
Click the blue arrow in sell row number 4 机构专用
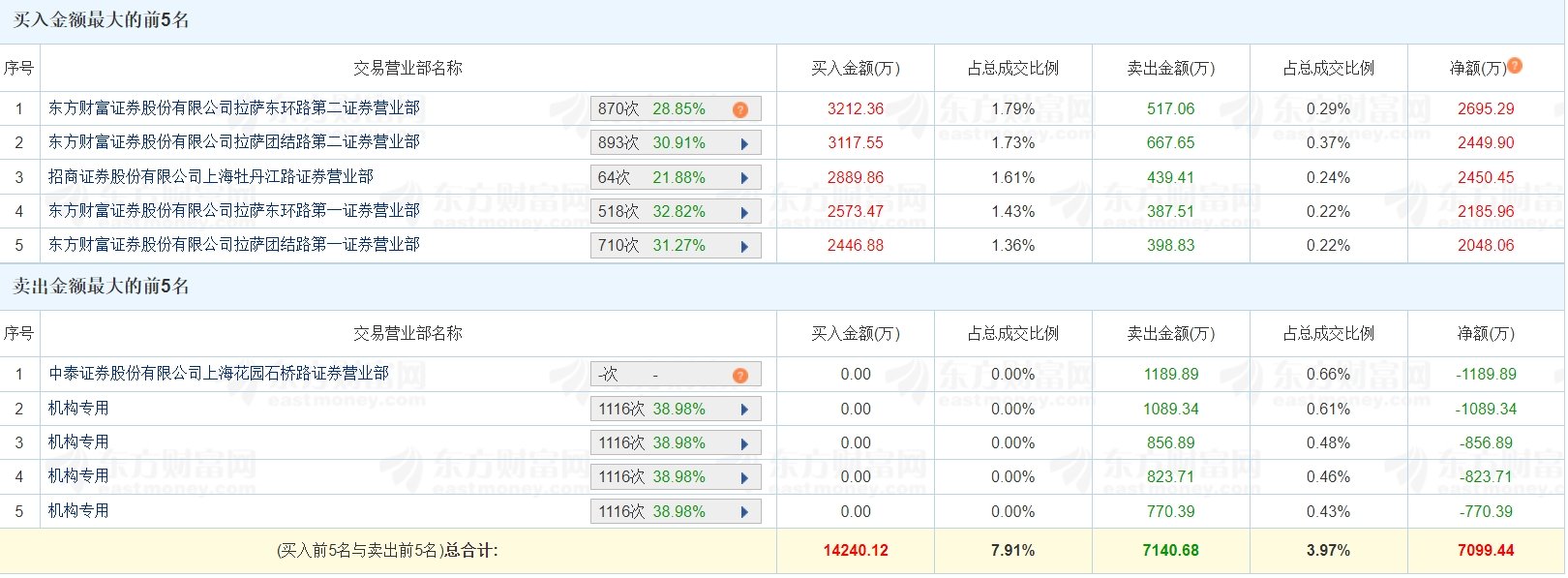(744, 478)
